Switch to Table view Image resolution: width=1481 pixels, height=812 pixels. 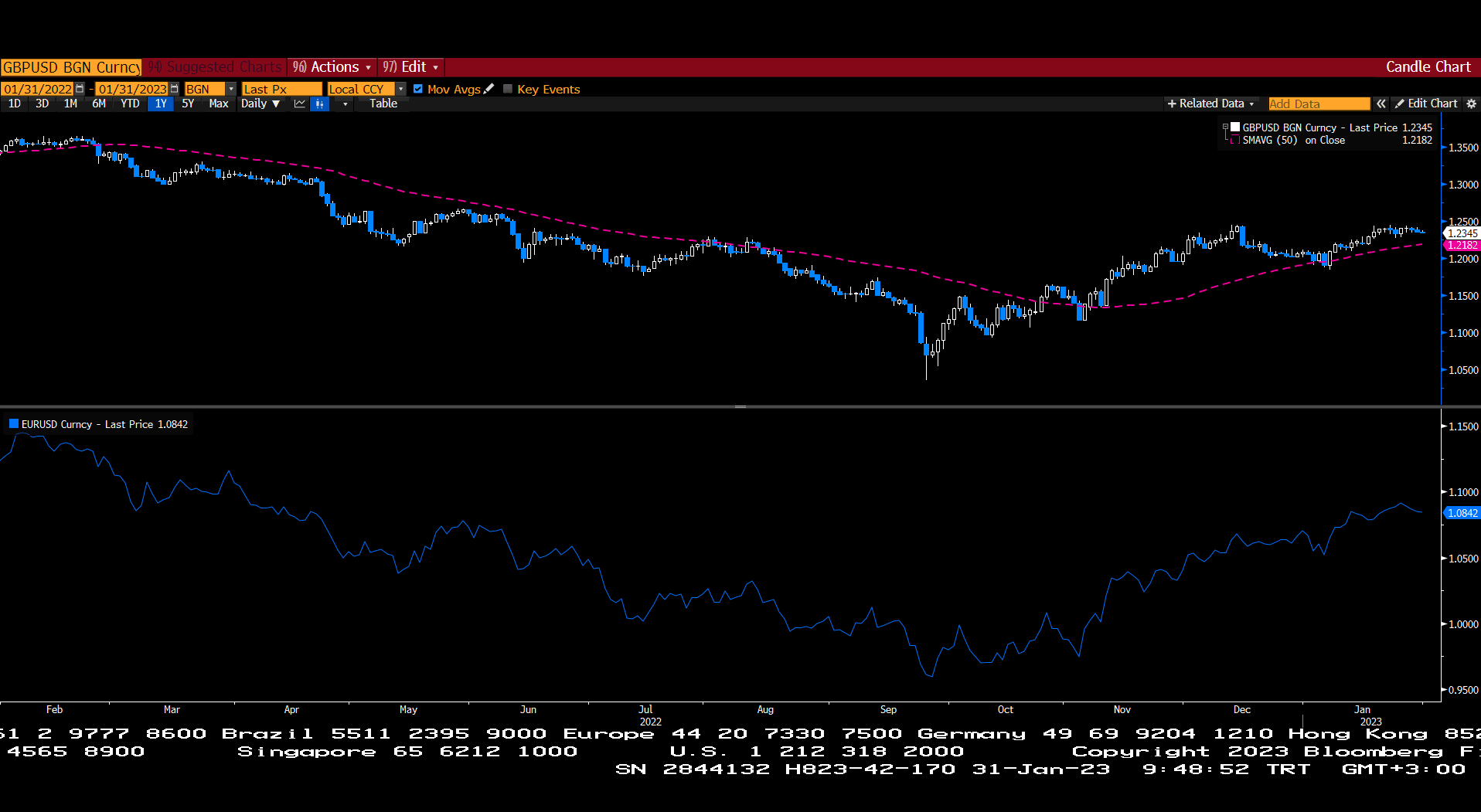[383, 104]
